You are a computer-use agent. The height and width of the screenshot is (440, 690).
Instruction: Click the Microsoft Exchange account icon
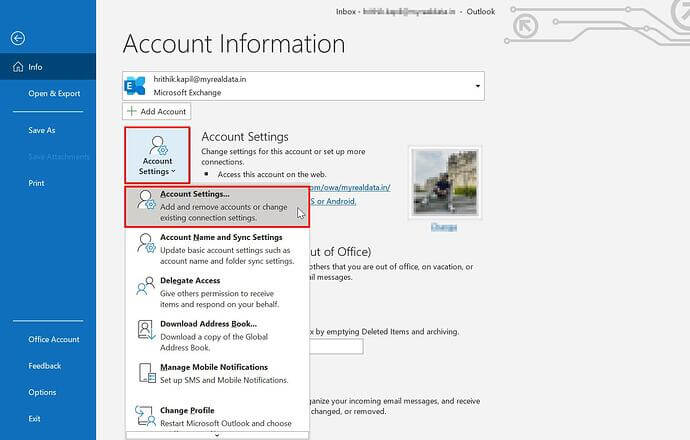click(135, 86)
